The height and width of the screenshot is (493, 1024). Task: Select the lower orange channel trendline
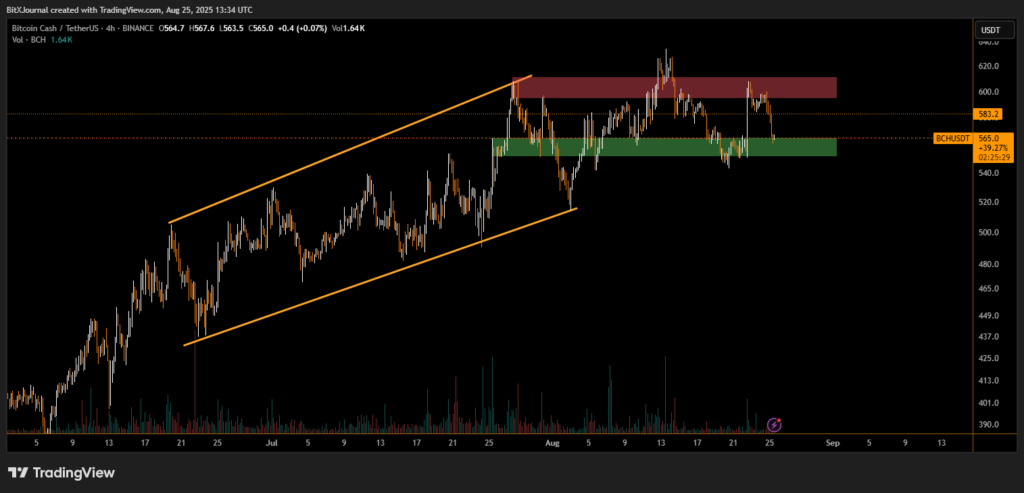point(380,277)
